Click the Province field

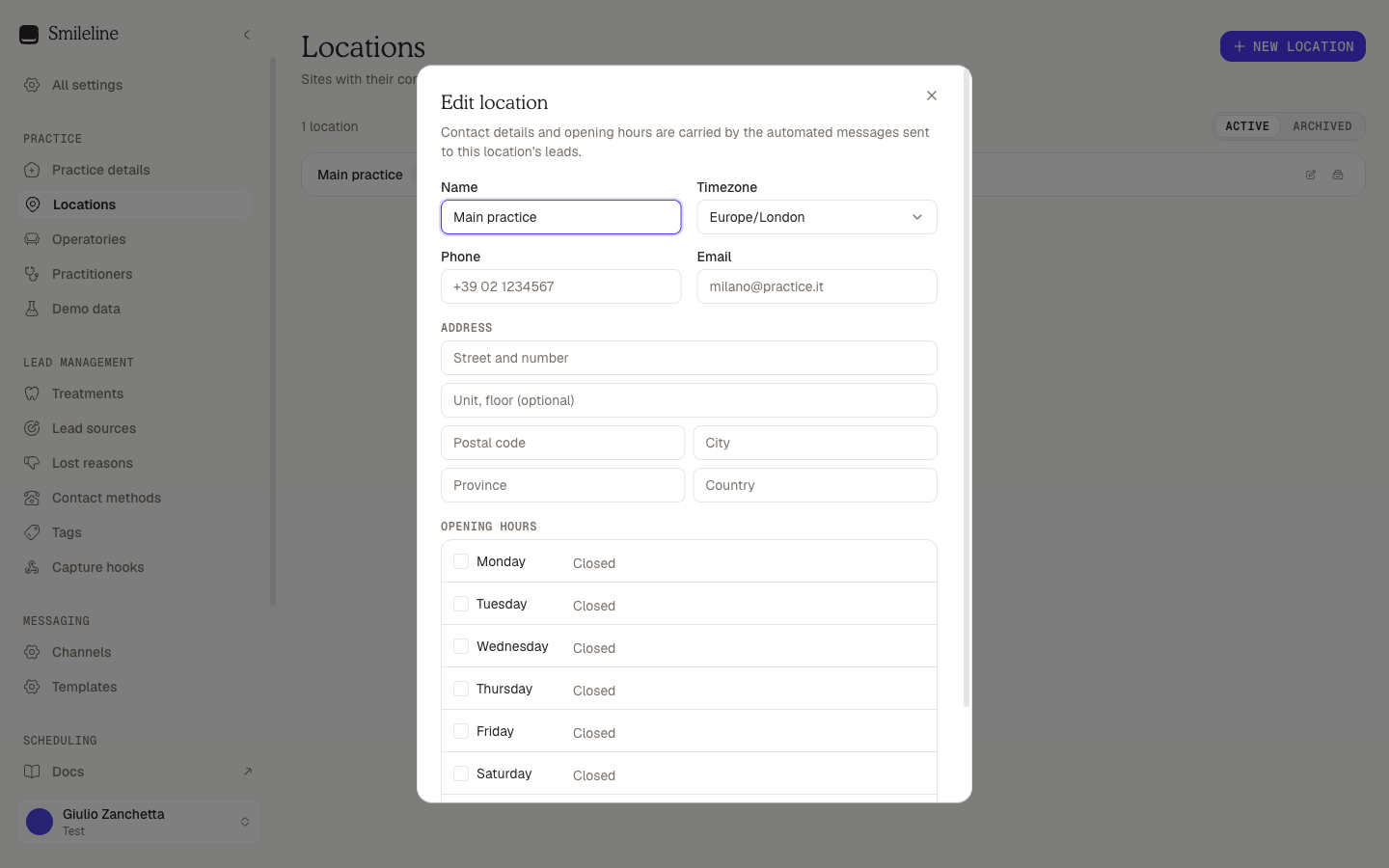click(x=563, y=485)
